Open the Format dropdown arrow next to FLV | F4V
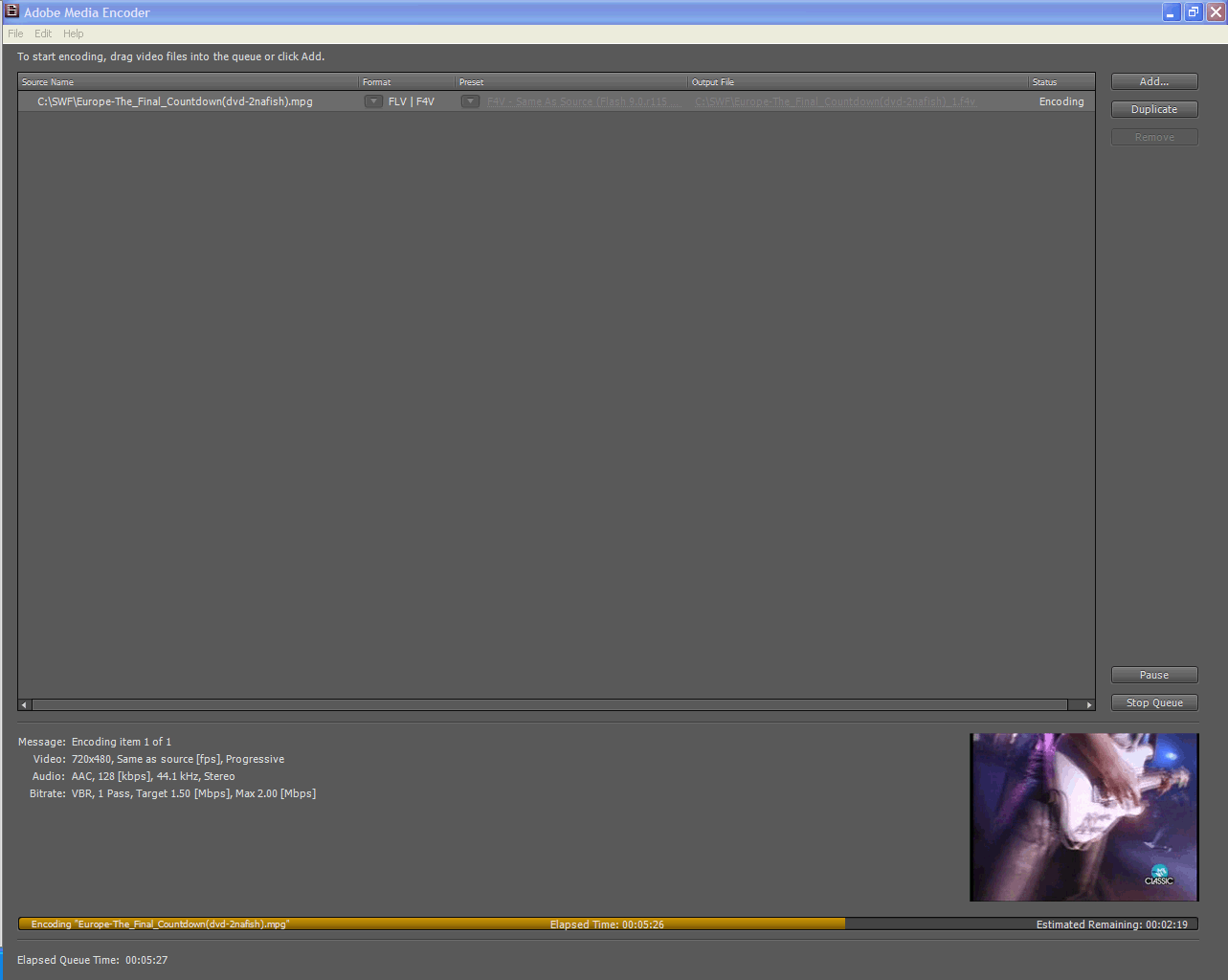Image resolution: width=1228 pixels, height=980 pixels. point(373,101)
